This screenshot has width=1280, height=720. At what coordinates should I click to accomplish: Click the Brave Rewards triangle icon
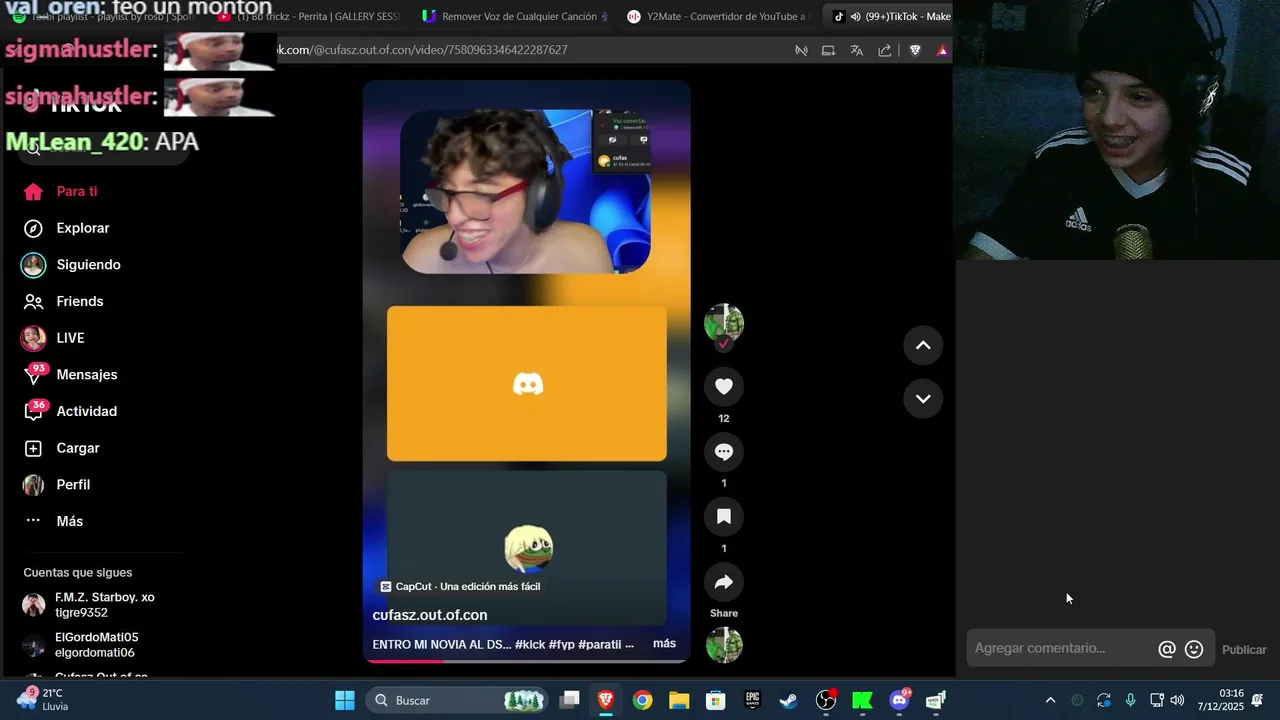pyautogui.click(x=942, y=50)
